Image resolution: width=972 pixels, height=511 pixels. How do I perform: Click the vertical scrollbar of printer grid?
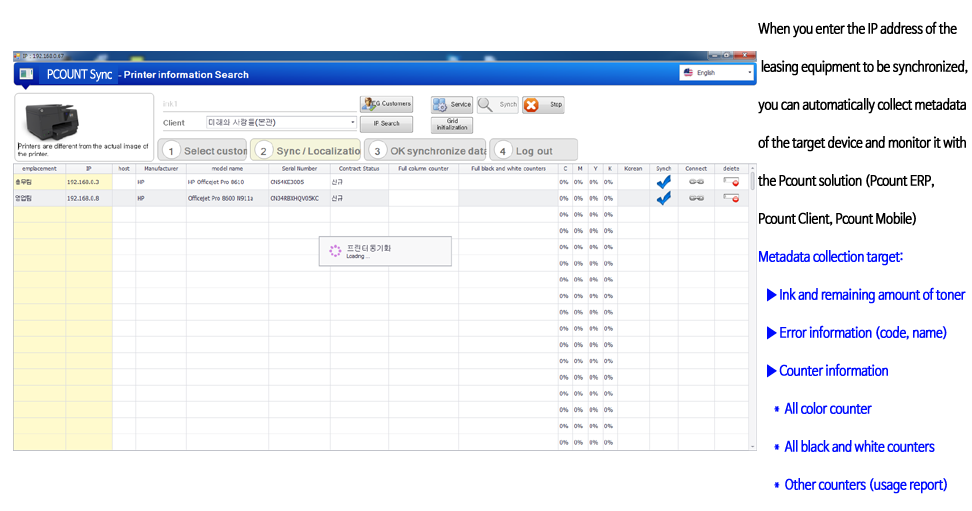tap(753, 300)
